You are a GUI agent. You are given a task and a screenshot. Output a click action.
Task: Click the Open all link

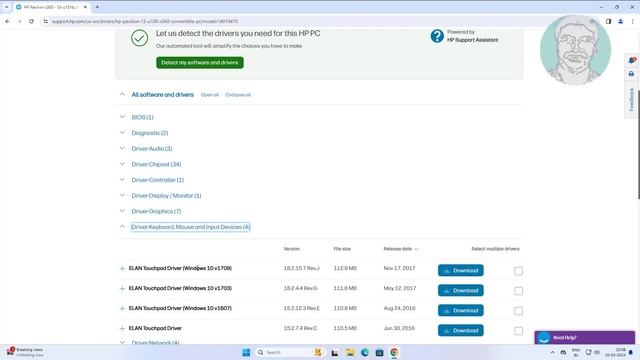pos(209,95)
